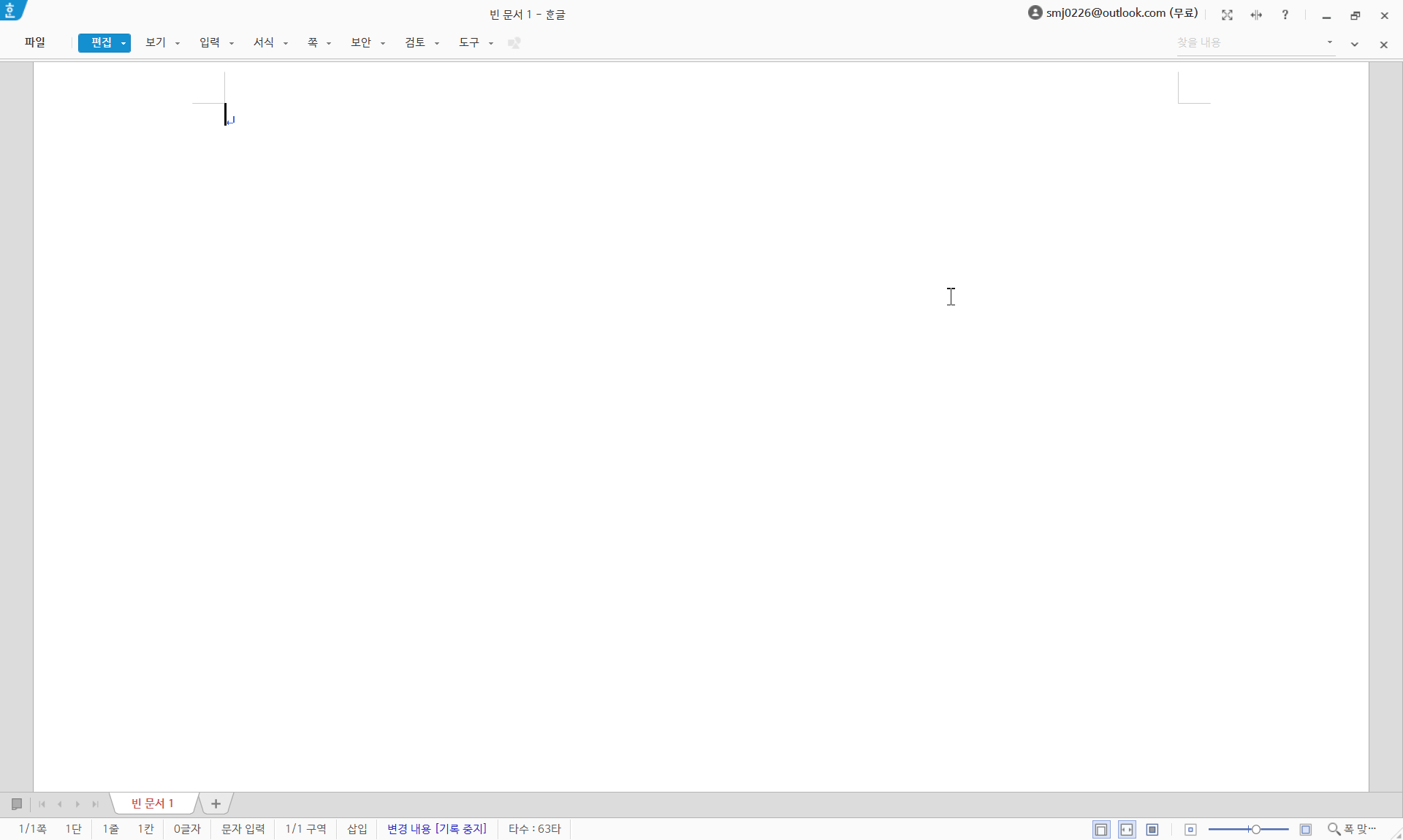This screenshot has width=1403, height=840.
Task: Click the 문자 입력 status button
Action: click(x=243, y=829)
